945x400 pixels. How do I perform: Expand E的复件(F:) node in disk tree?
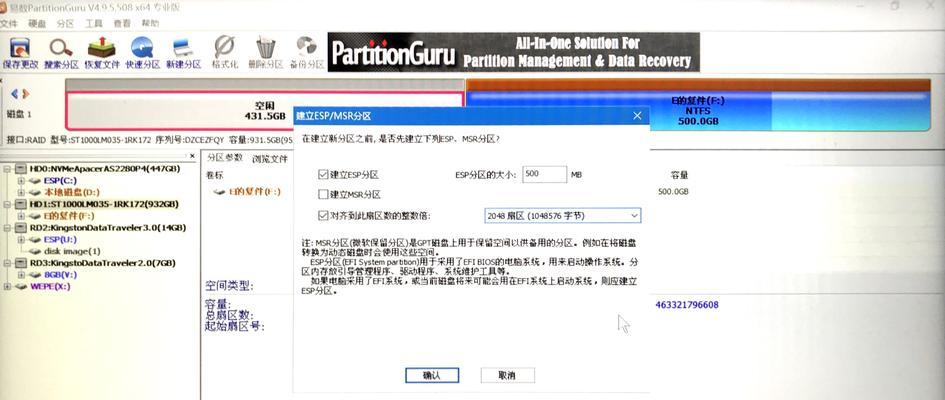[x=22, y=216]
